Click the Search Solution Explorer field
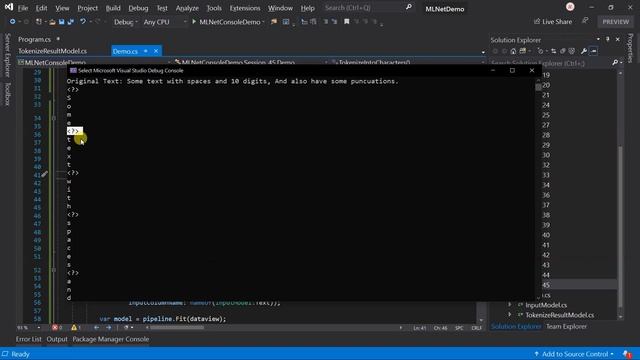 point(550,63)
